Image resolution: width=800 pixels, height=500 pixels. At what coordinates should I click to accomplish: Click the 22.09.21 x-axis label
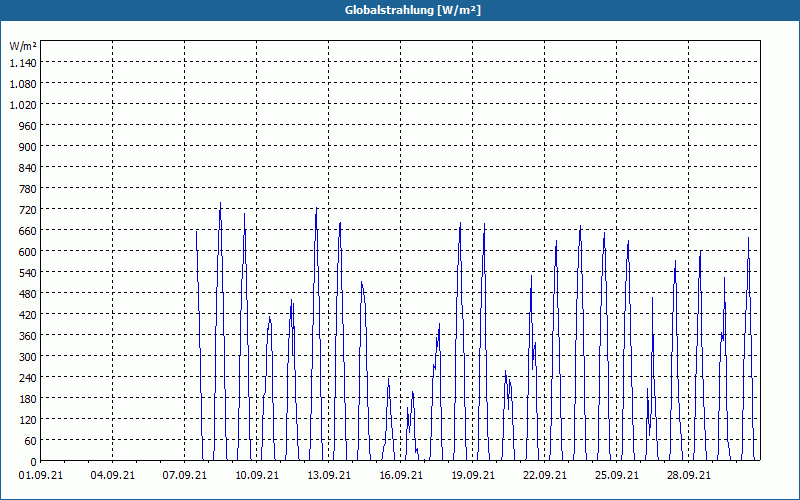(544, 476)
